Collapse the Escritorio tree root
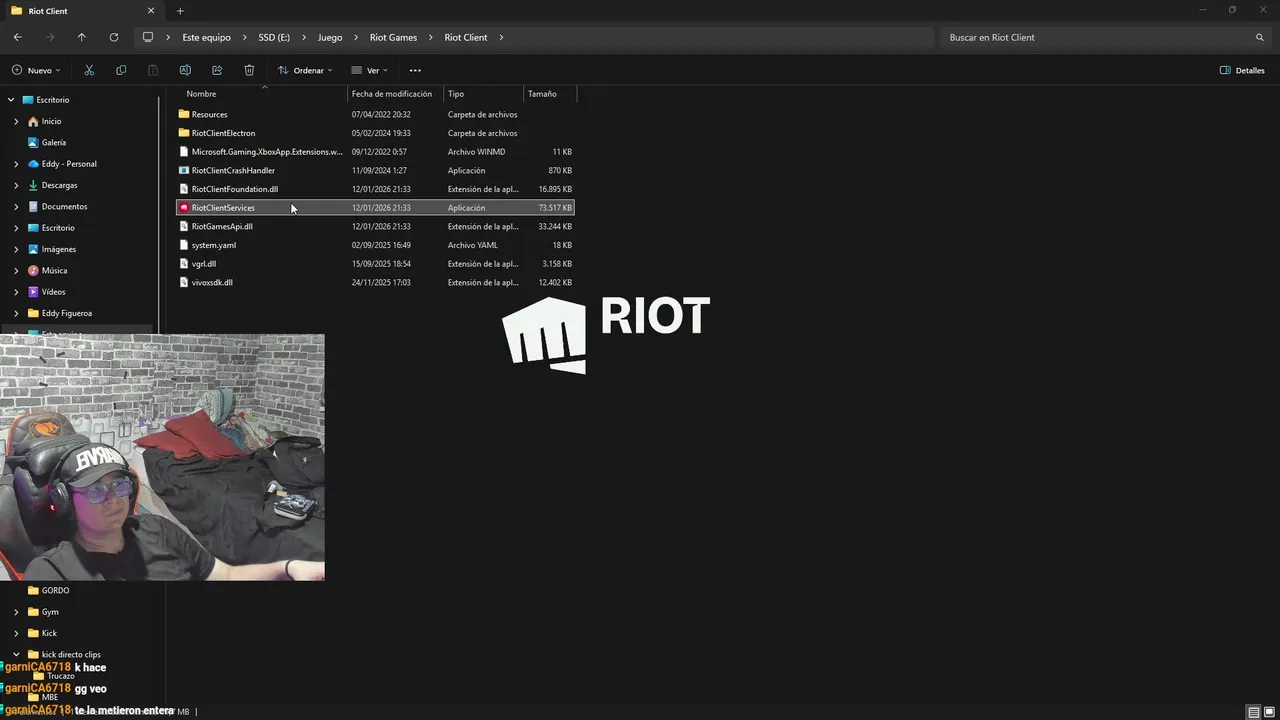The width and height of the screenshot is (1280, 720). coord(11,100)
